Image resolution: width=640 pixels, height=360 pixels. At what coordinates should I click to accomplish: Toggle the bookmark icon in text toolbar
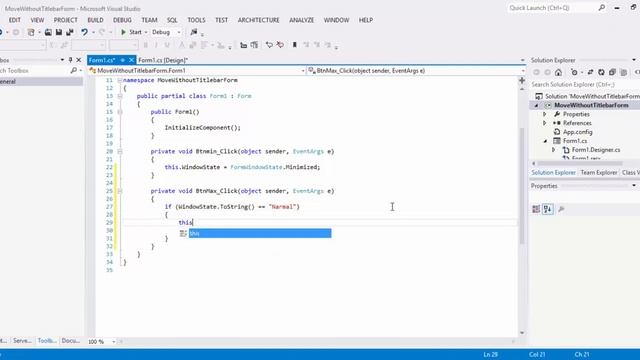pos(294,45)
